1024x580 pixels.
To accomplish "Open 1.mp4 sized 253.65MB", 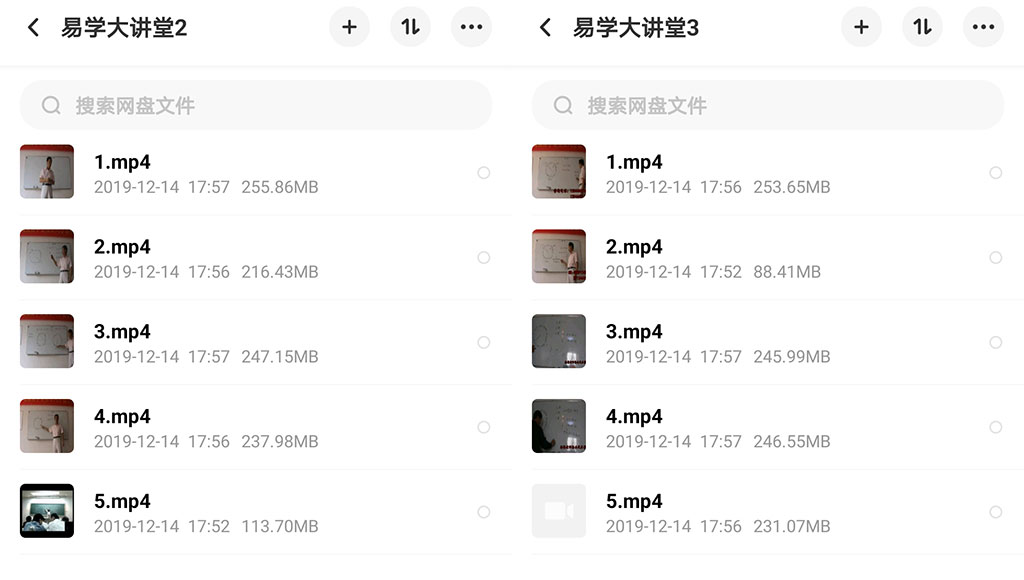I will pyautogui.click(x=768, y=172).
